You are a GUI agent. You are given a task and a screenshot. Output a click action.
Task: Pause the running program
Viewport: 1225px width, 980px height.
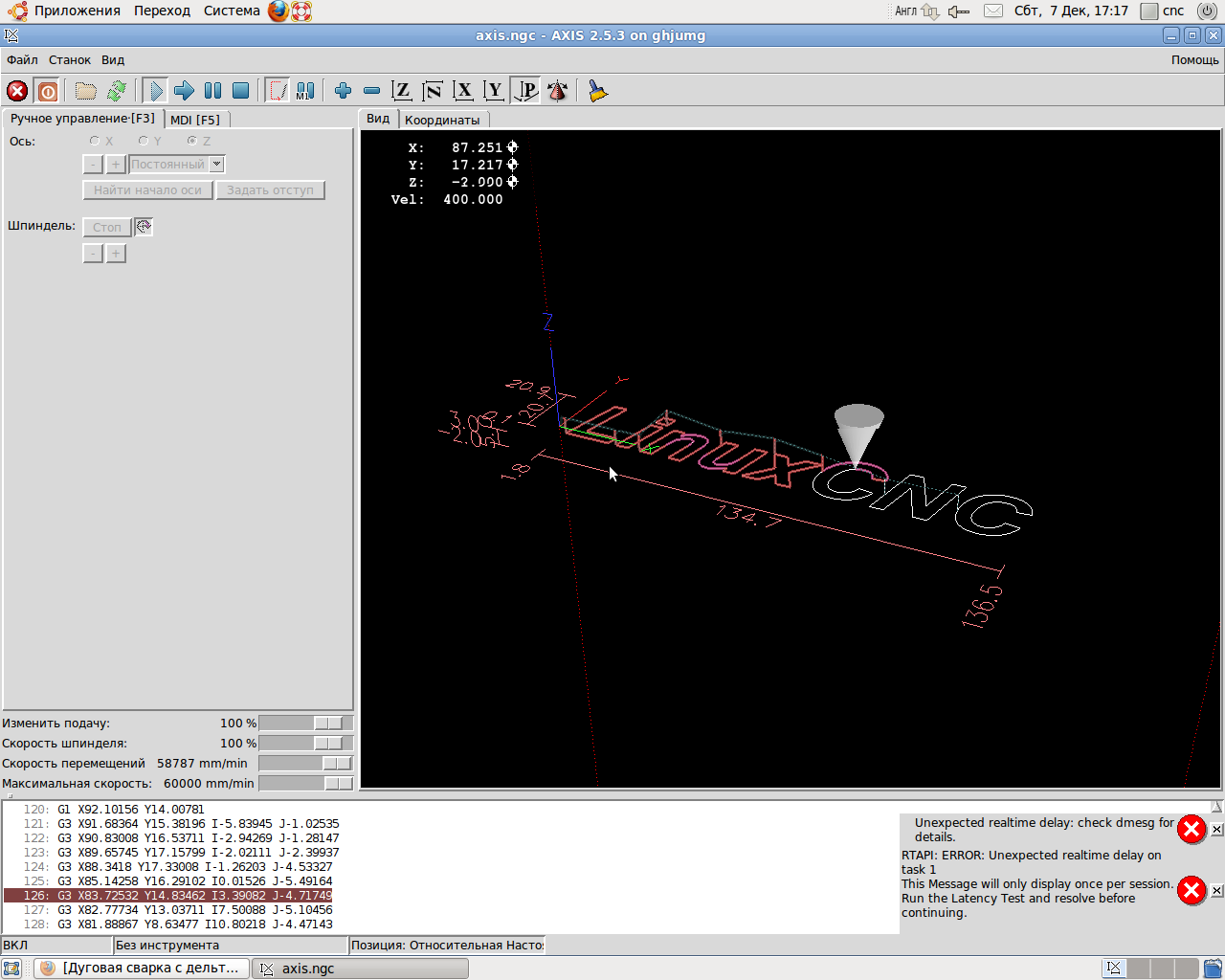click(x=212, y=91)
